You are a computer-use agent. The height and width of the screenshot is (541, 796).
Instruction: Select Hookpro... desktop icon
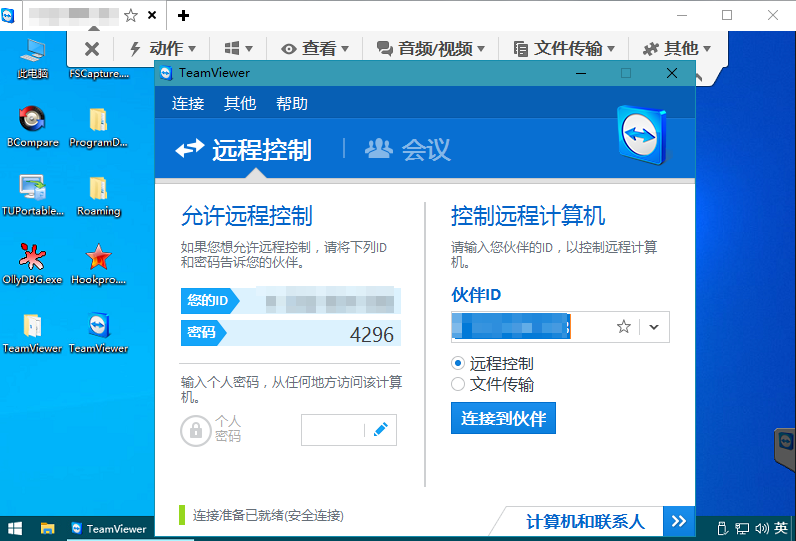pyautogui.click(x=98, y=264)
